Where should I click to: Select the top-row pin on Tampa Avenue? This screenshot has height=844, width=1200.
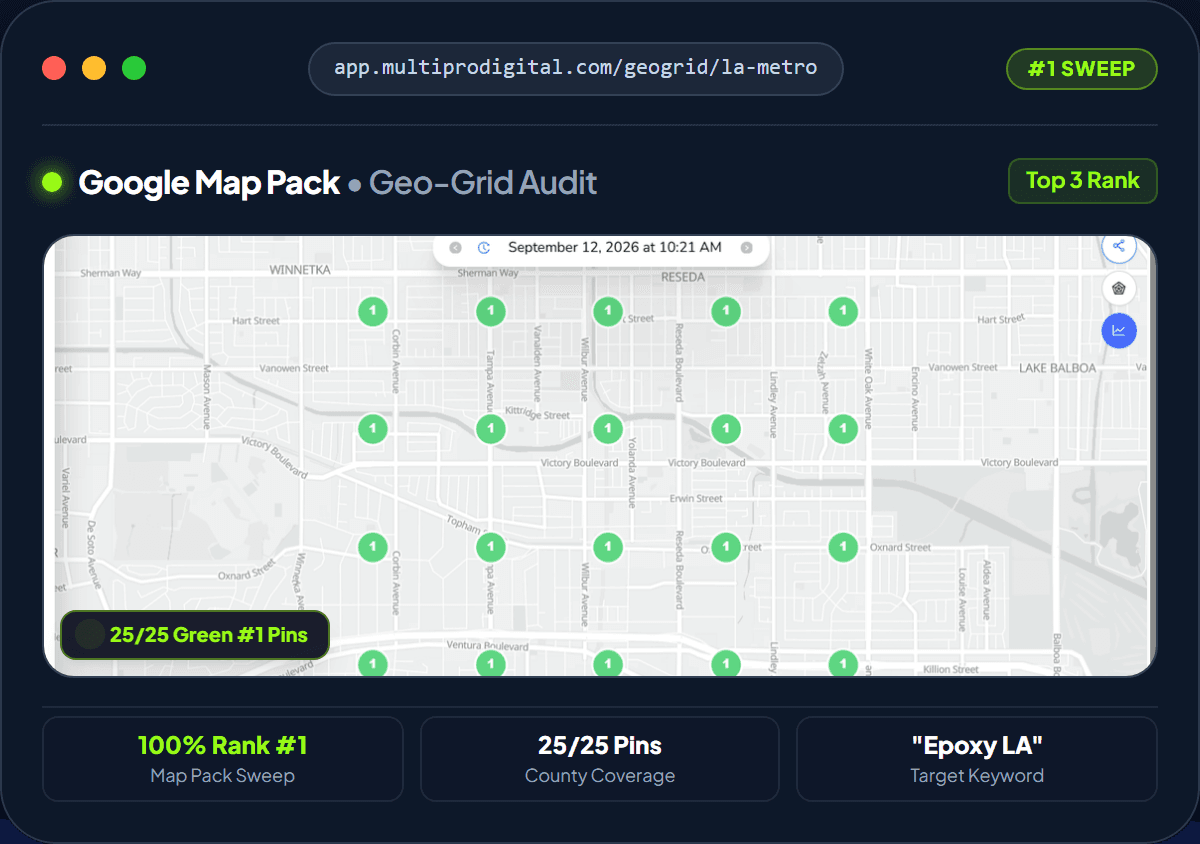coord(490,311)
